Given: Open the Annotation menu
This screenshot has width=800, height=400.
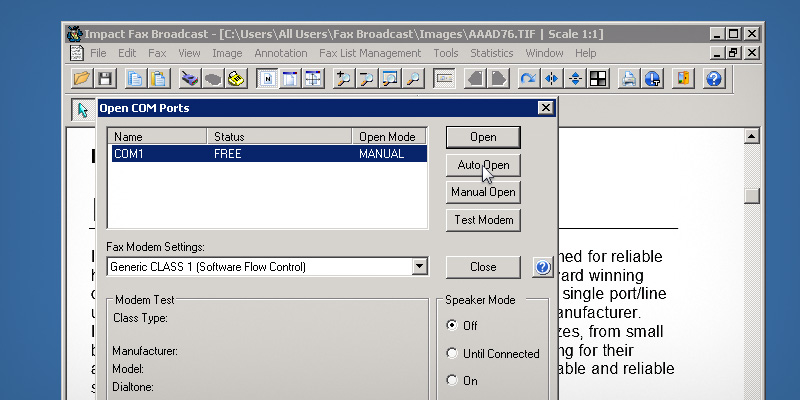Looking at the screenshot, I should 281,53.
